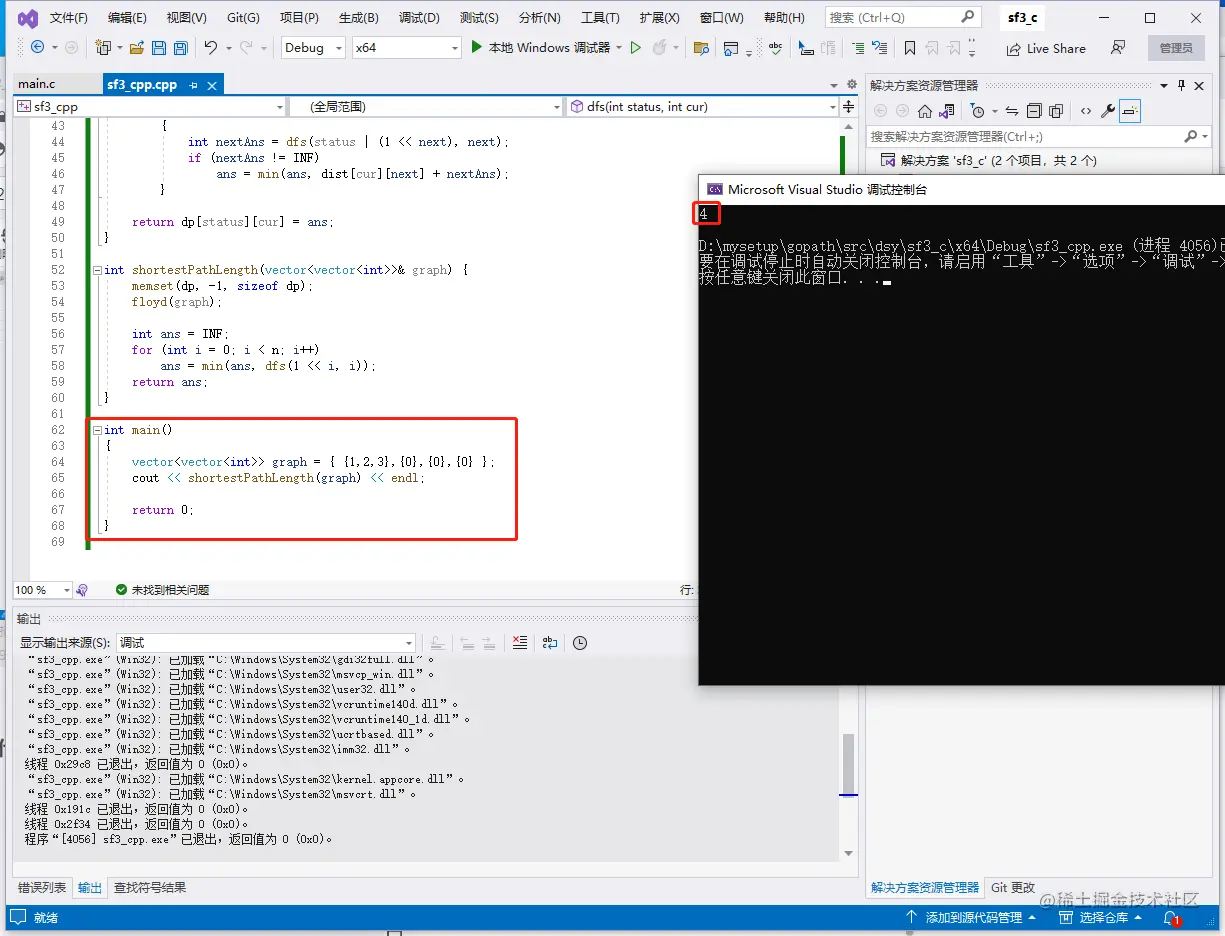Screen dimensions: 1225x936
Task: Pin the sf3_cpp.cpp tab
Action: click(193, 85)
